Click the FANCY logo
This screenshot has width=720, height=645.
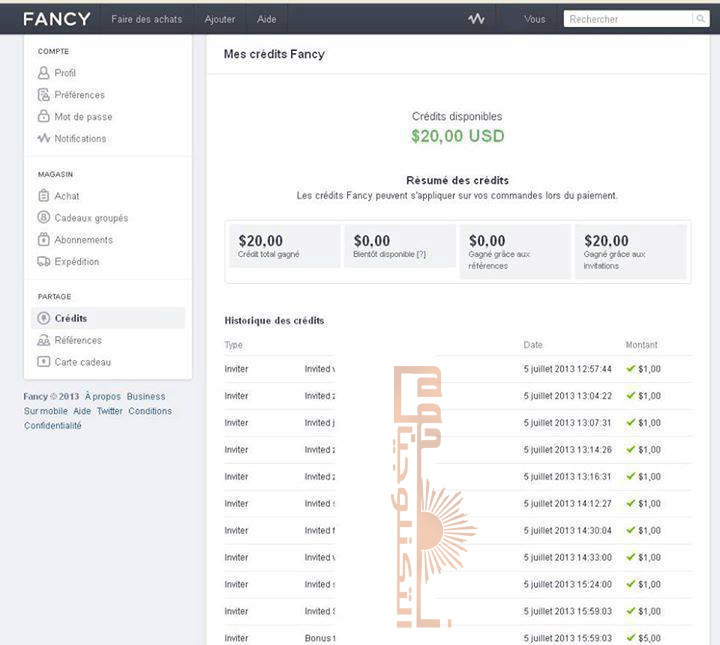56,19
